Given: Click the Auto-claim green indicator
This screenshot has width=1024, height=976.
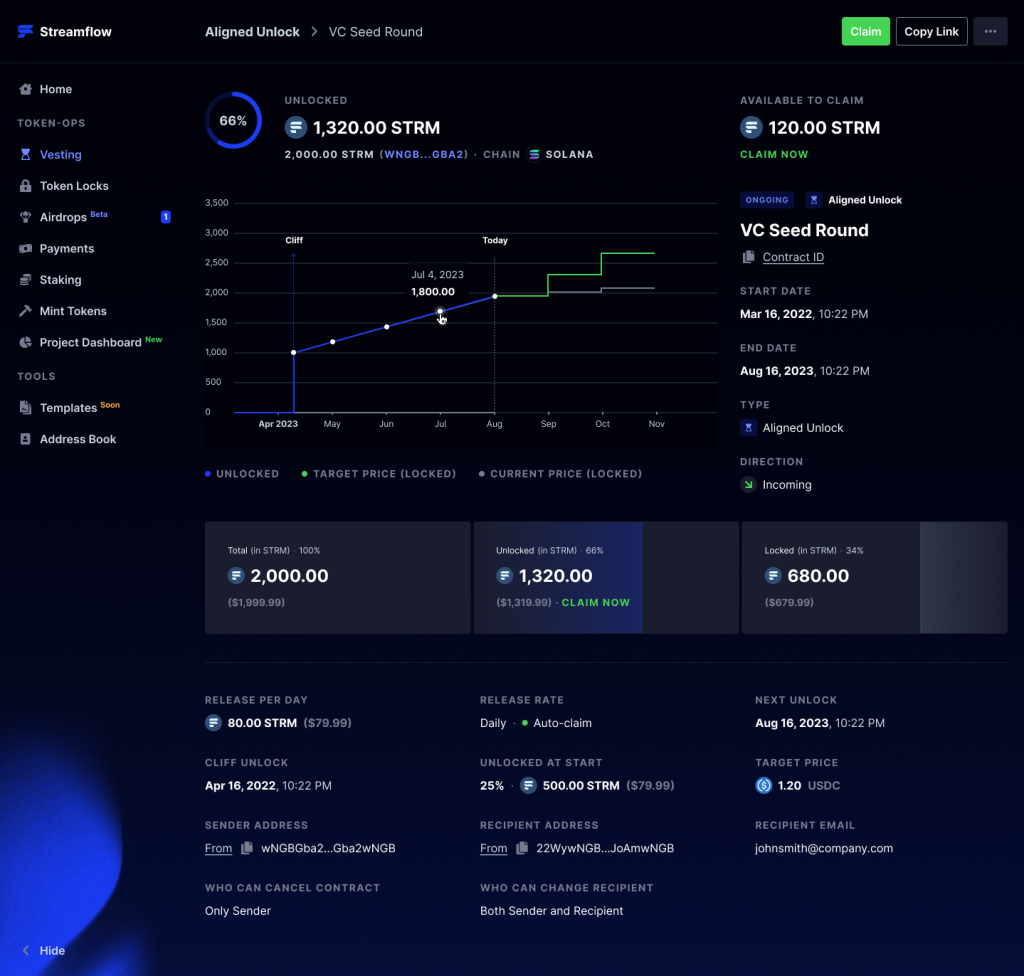Looking at the screenshot, I should 524,723.
